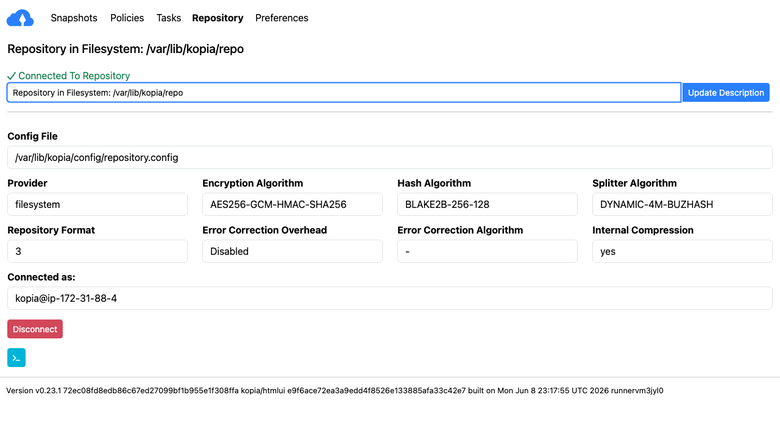
Task: Click the Encryption Algorithm AES256 field
Action: (292, 204)
